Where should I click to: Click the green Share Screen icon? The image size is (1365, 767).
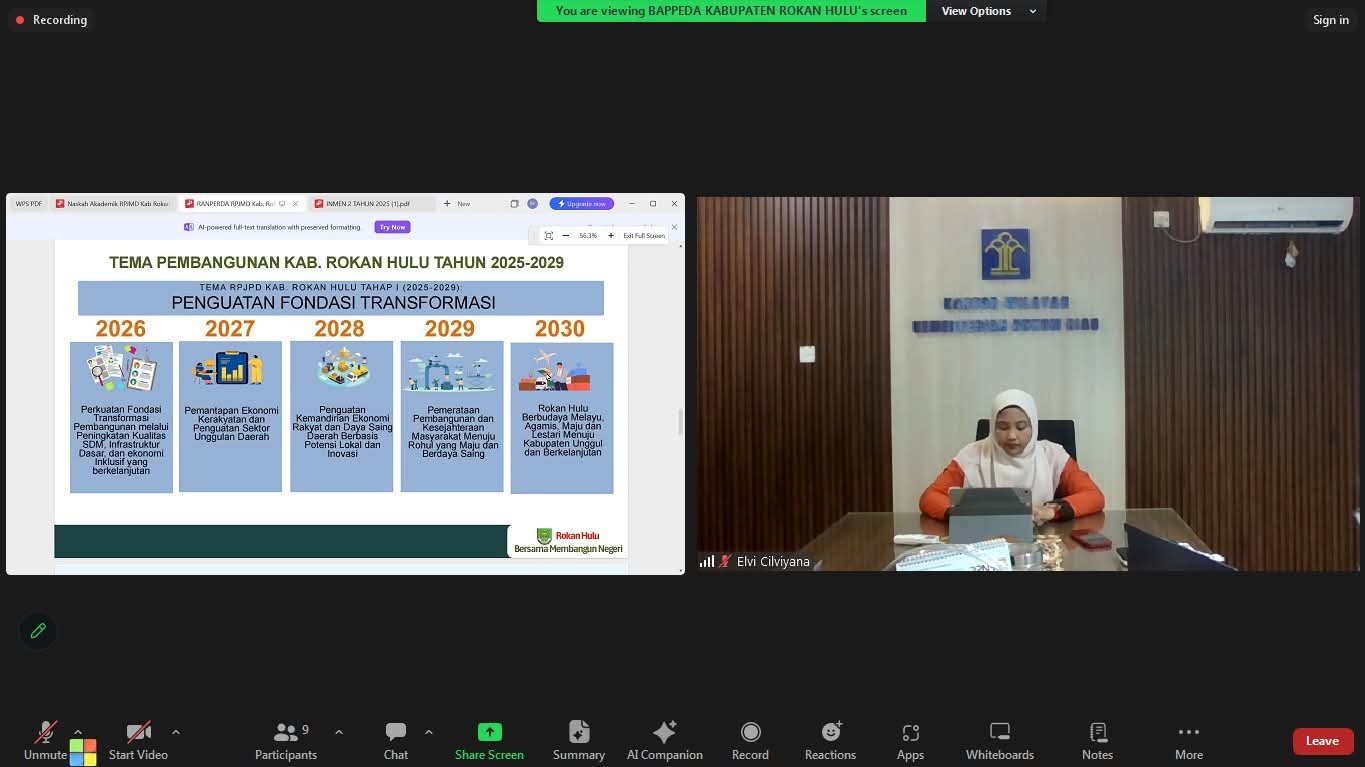tap(489, 732)
